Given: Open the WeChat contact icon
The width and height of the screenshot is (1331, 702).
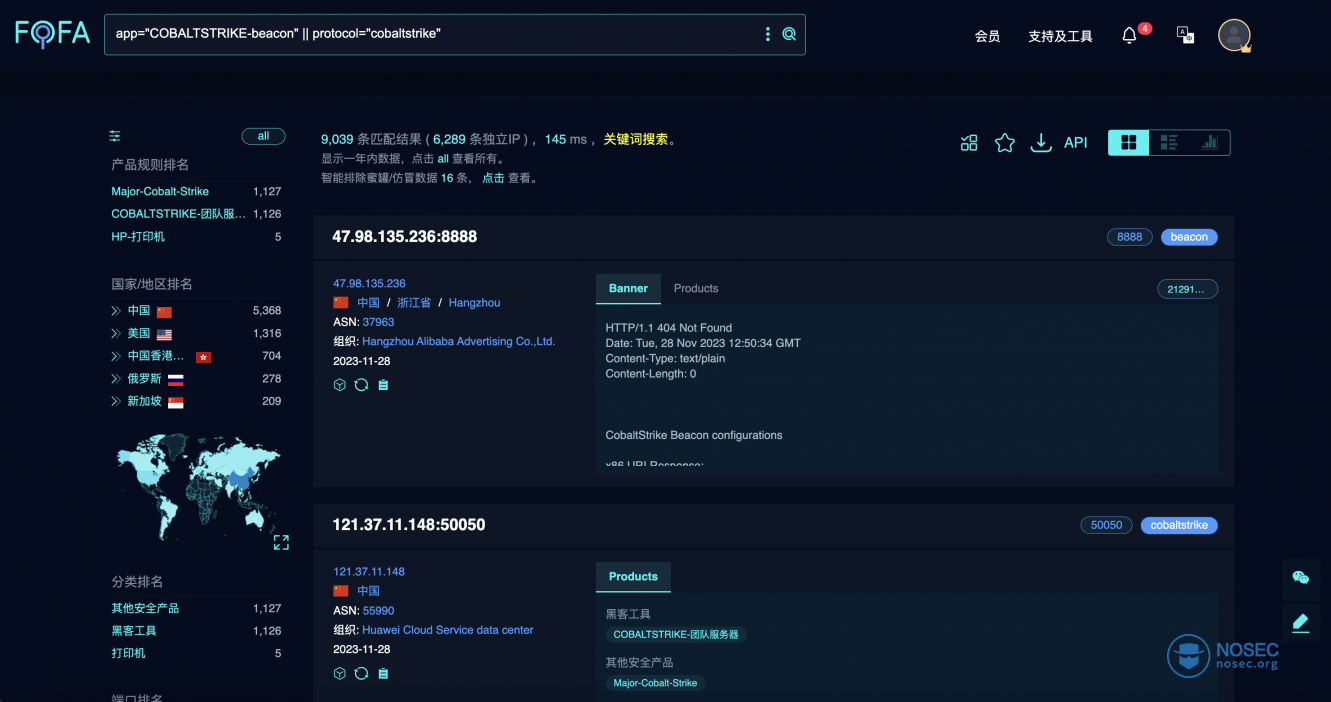Looking at the screenshot, I should coord(1301,577).
